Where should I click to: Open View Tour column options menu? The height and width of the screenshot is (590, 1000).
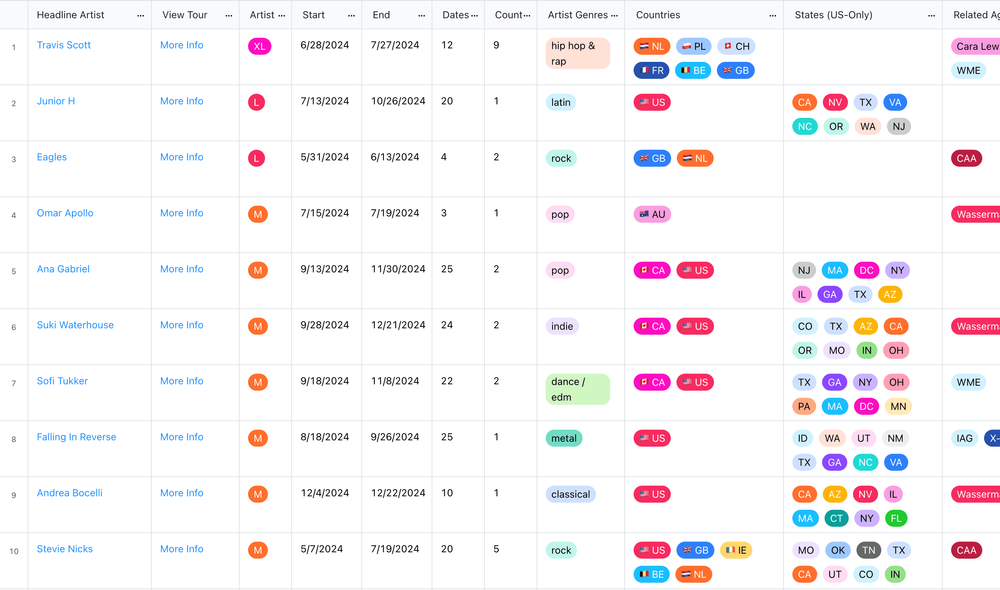click(229, 15)
